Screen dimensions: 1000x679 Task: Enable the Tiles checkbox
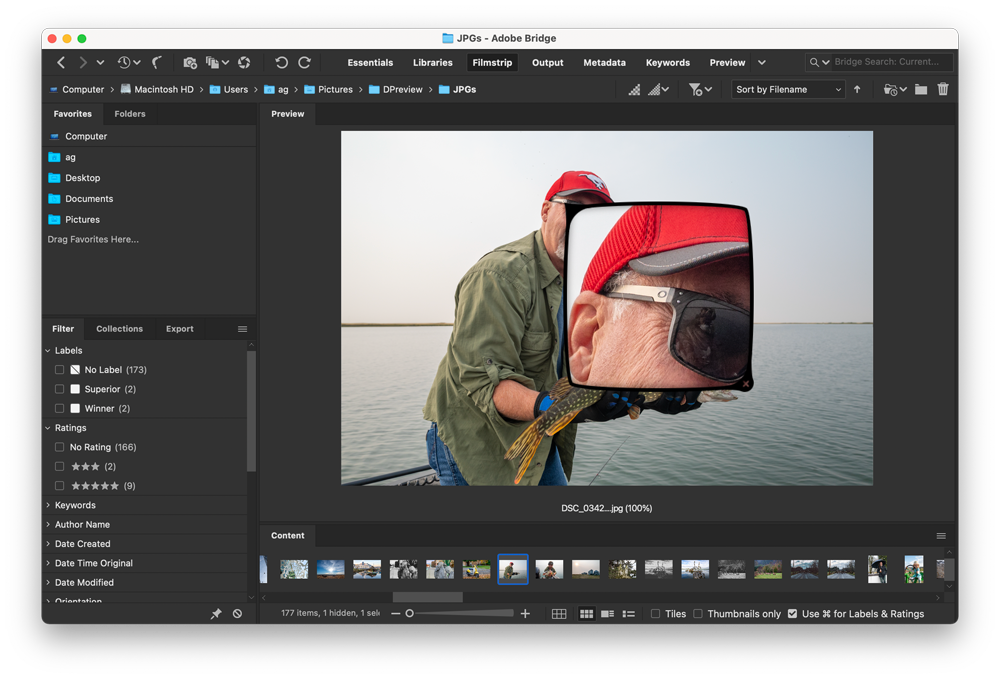655,614
